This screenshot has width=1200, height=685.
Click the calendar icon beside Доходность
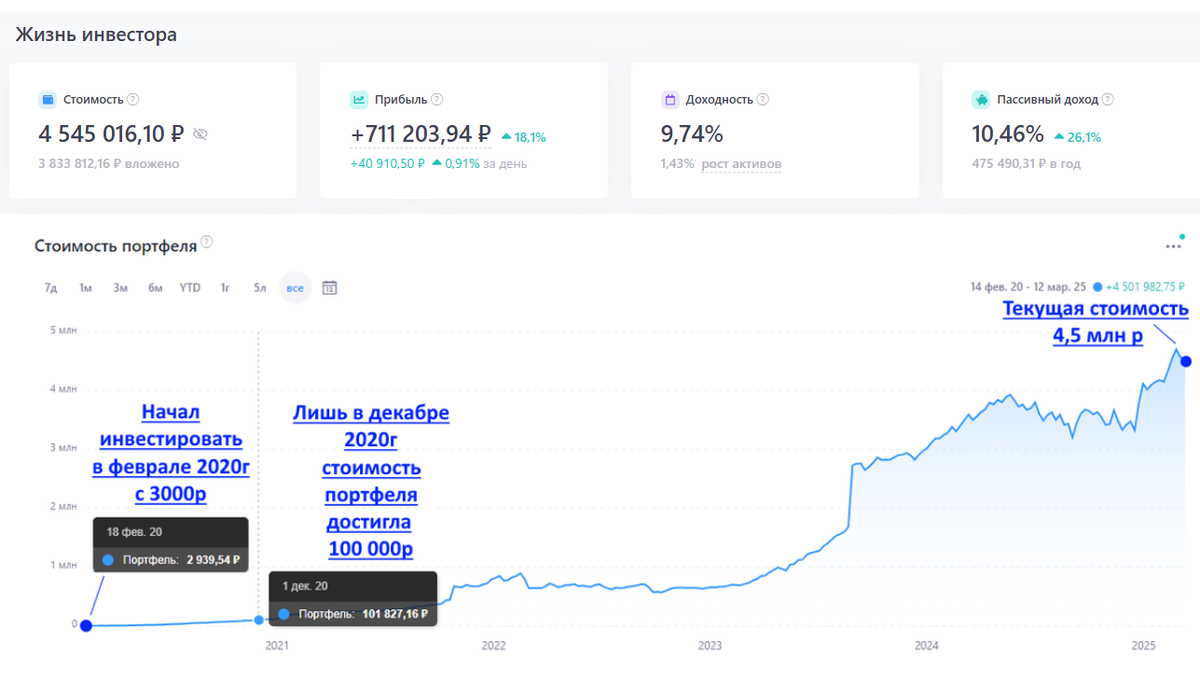[670, 100]
